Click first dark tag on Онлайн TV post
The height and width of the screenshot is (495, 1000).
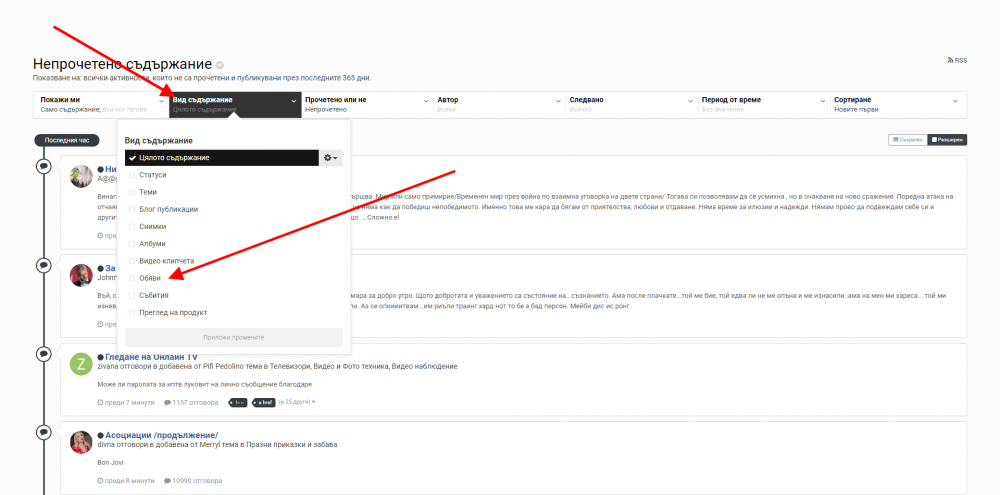(x=237, y=403)
